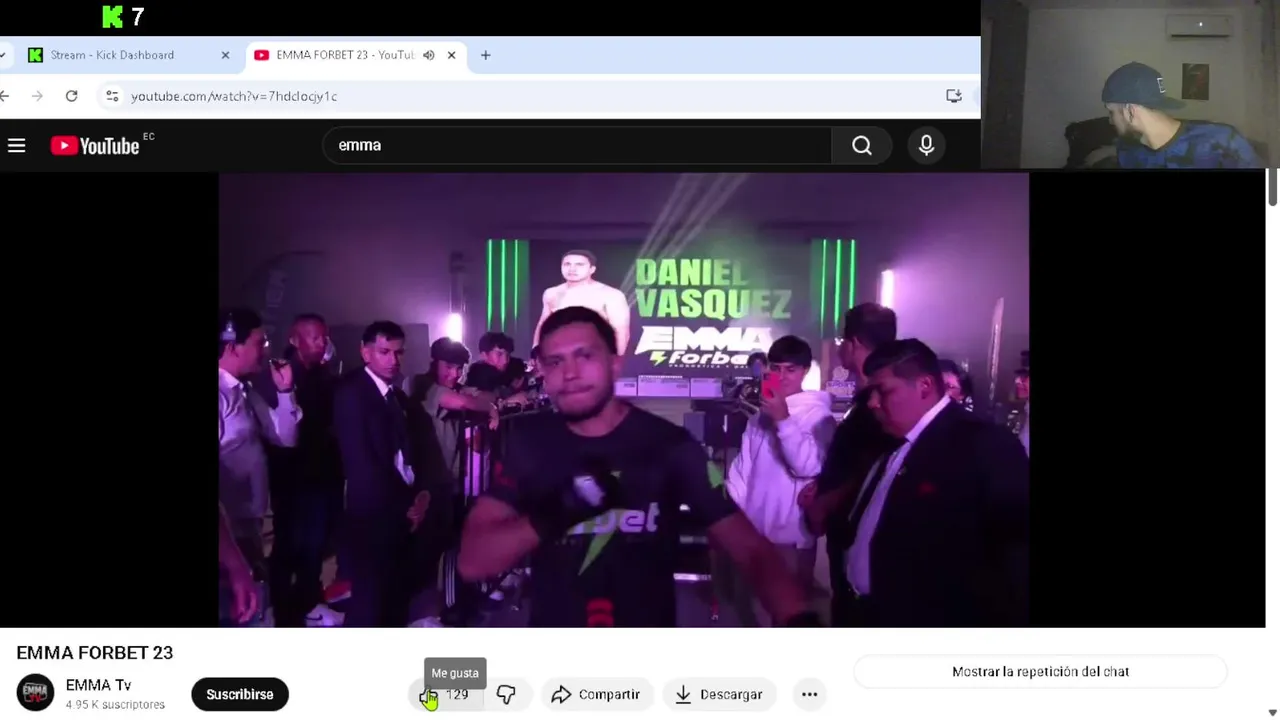Screen dimensions: 1280x720
Task: Go back with browser back arrow
Action: (5, 96)
